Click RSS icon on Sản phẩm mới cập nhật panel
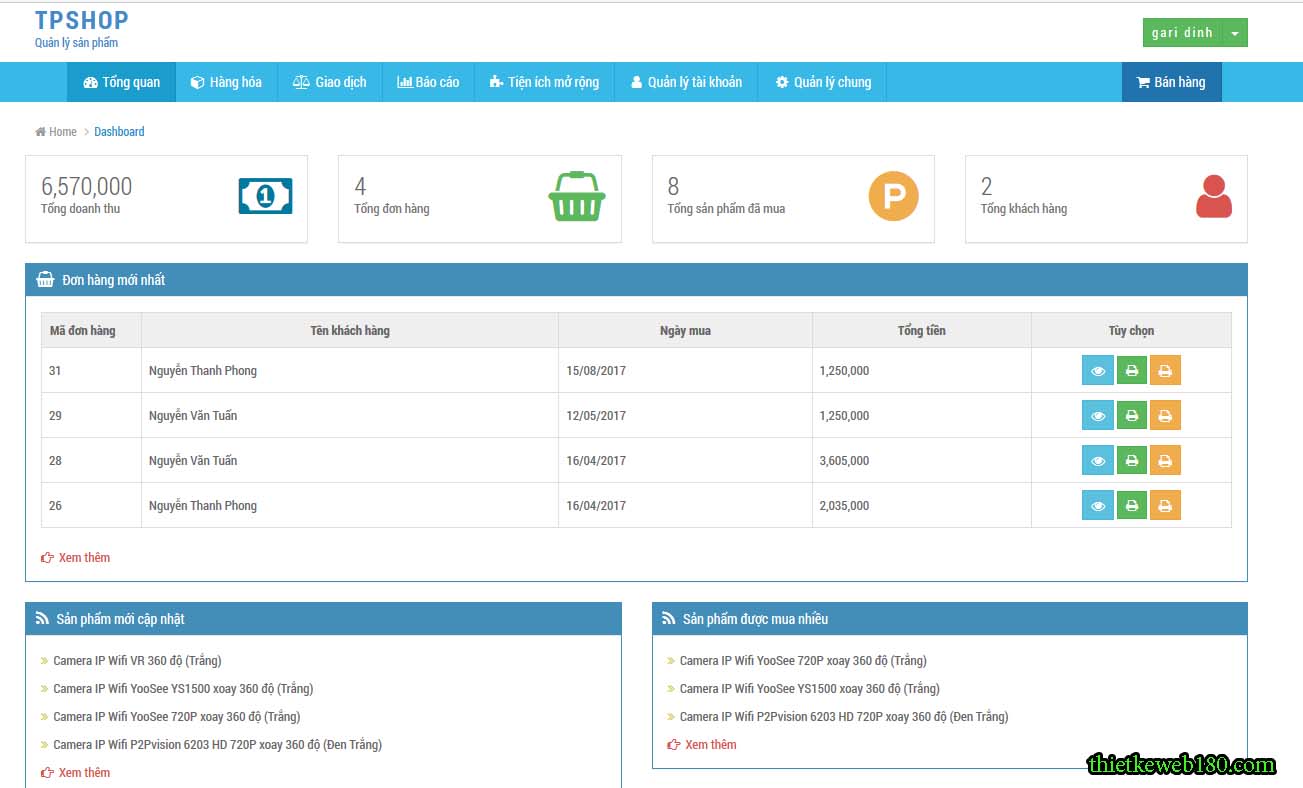Image resolution: width=1303 pixels, height=788 pixels. (41, 618)
